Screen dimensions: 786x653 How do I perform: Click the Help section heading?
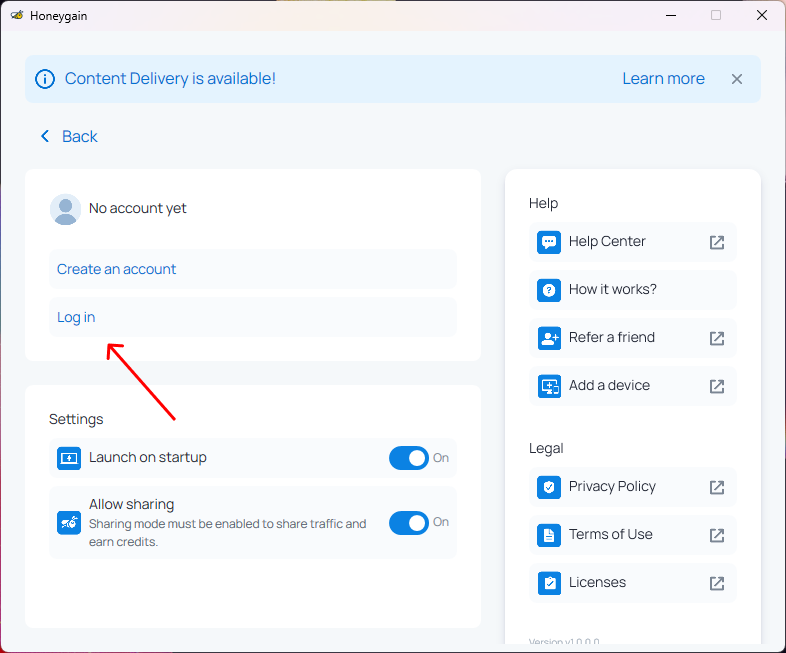point(543,203)
